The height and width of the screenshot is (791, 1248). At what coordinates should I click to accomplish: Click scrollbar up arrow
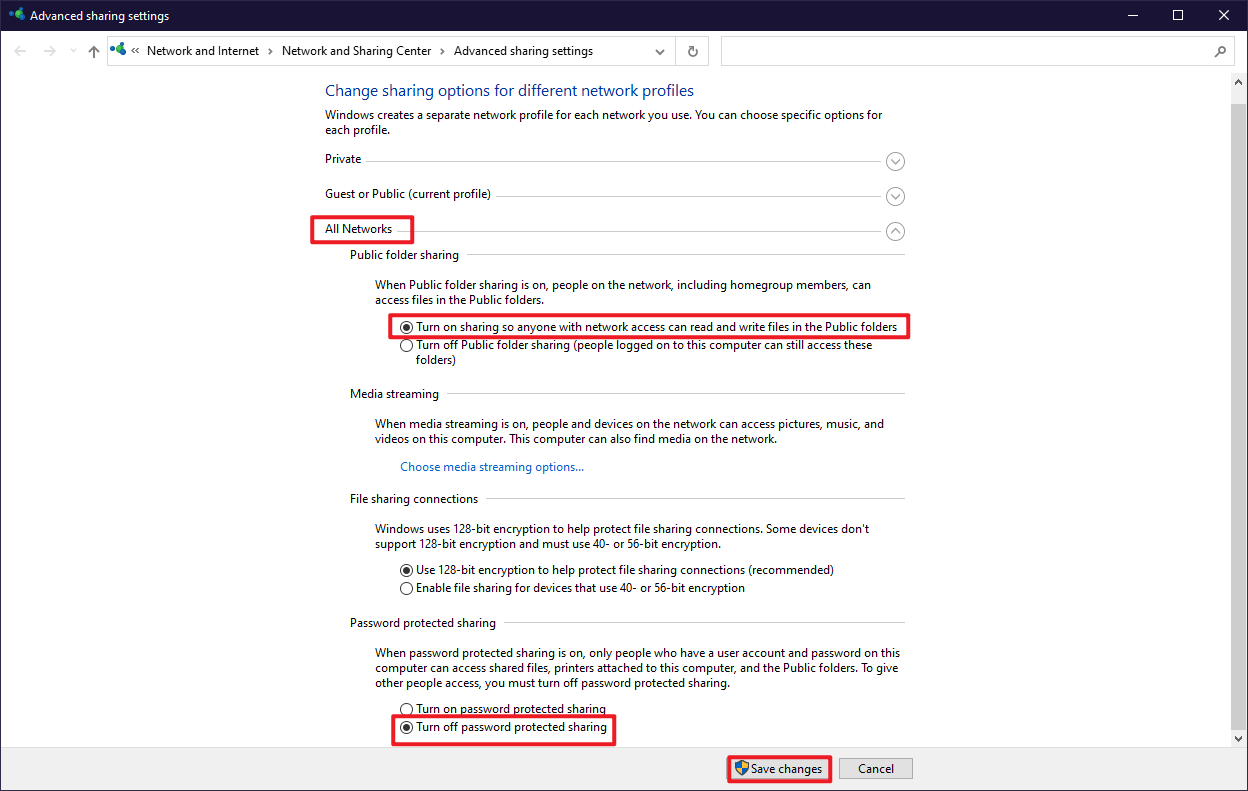(1239, 83)
